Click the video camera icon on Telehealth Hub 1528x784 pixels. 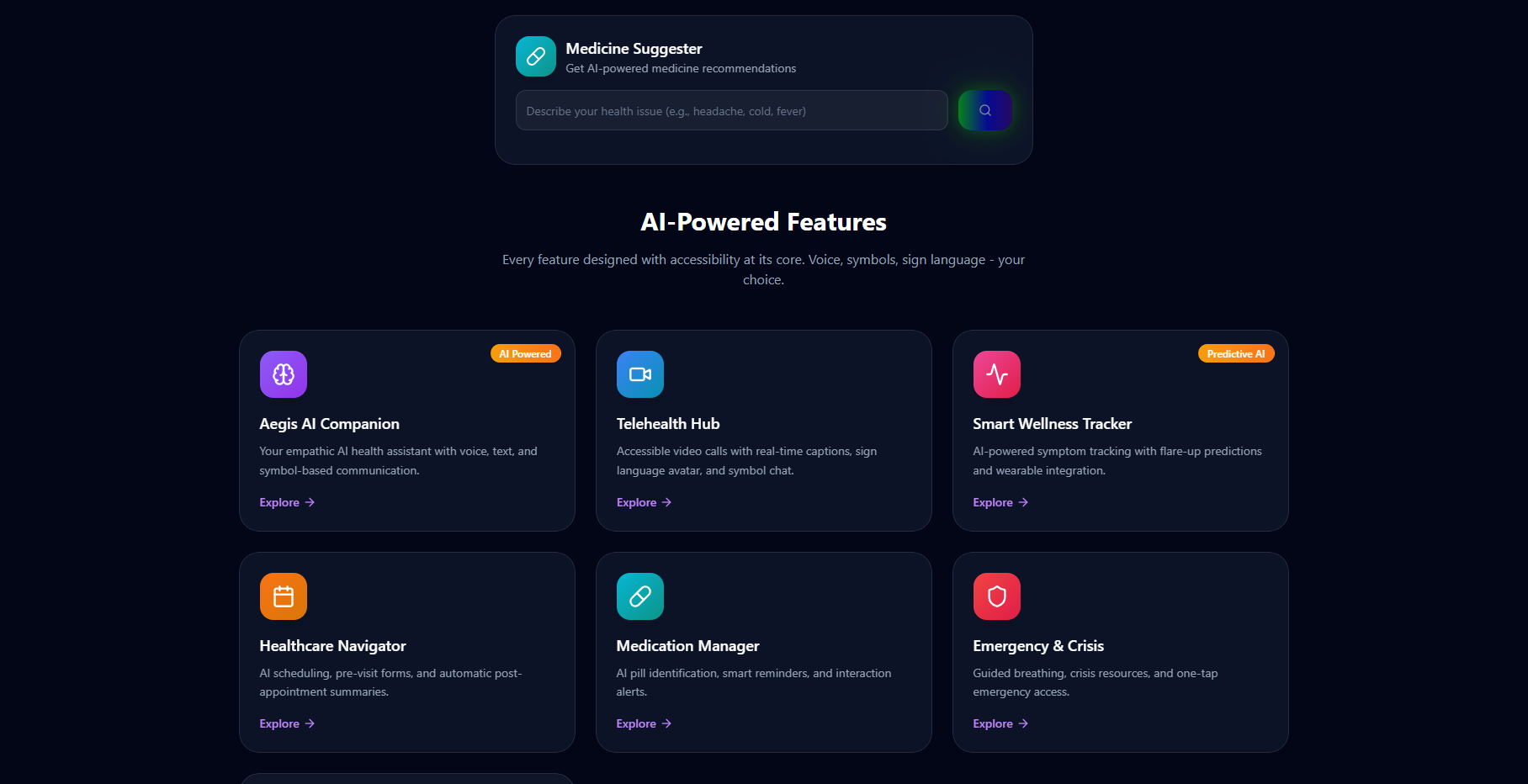click(x=639, y=373)
